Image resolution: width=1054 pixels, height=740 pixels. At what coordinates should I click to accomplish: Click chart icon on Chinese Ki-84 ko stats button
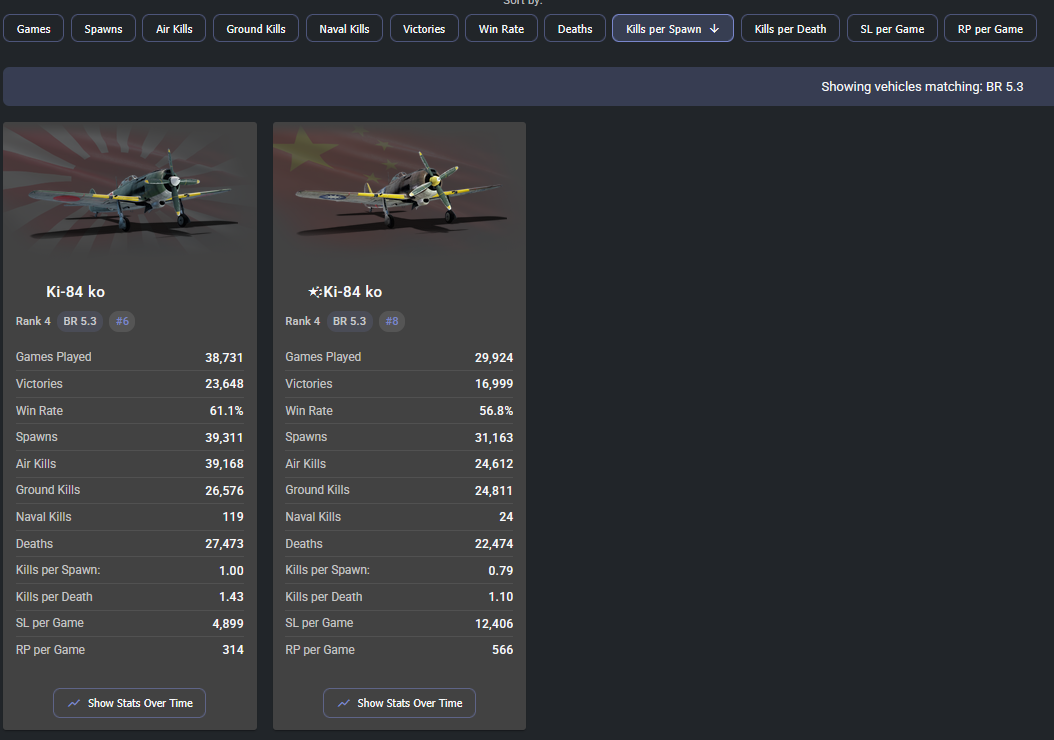click(343, 703)
